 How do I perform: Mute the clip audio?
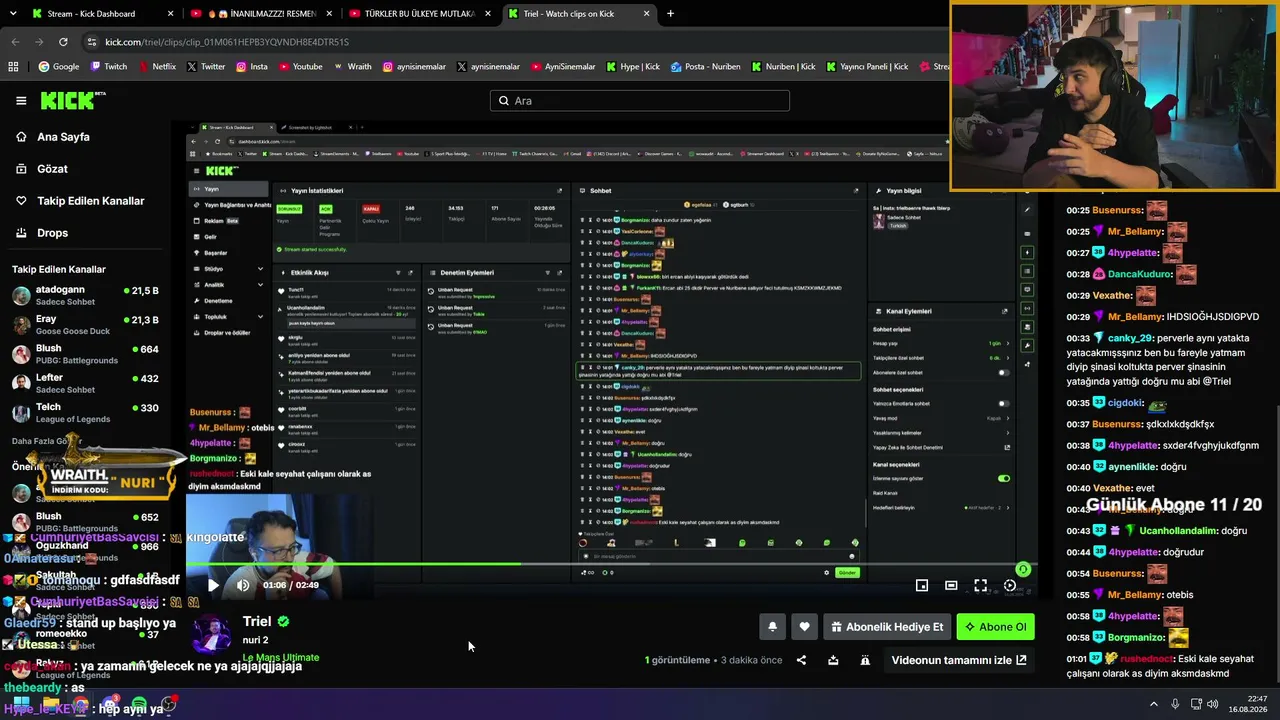pos(243,585)
